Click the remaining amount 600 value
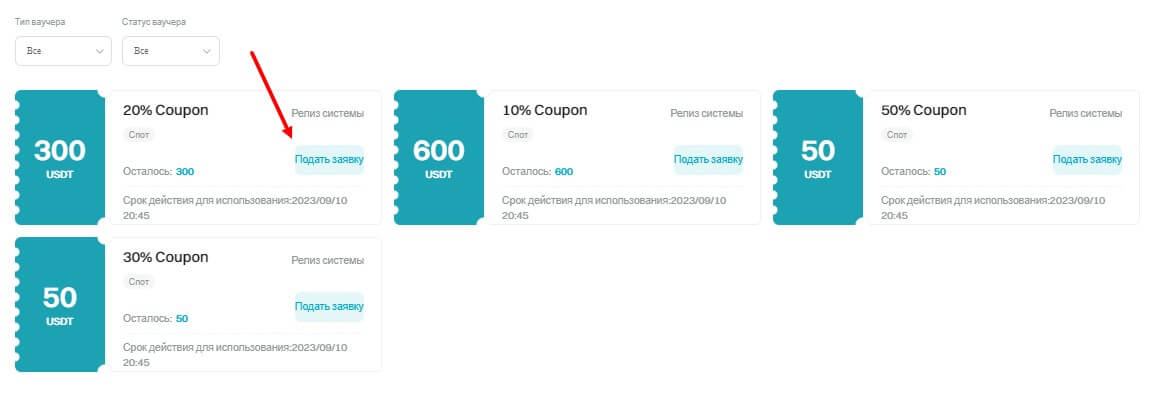The width and height of the screenshot is (1149, 417). (563, 172)
